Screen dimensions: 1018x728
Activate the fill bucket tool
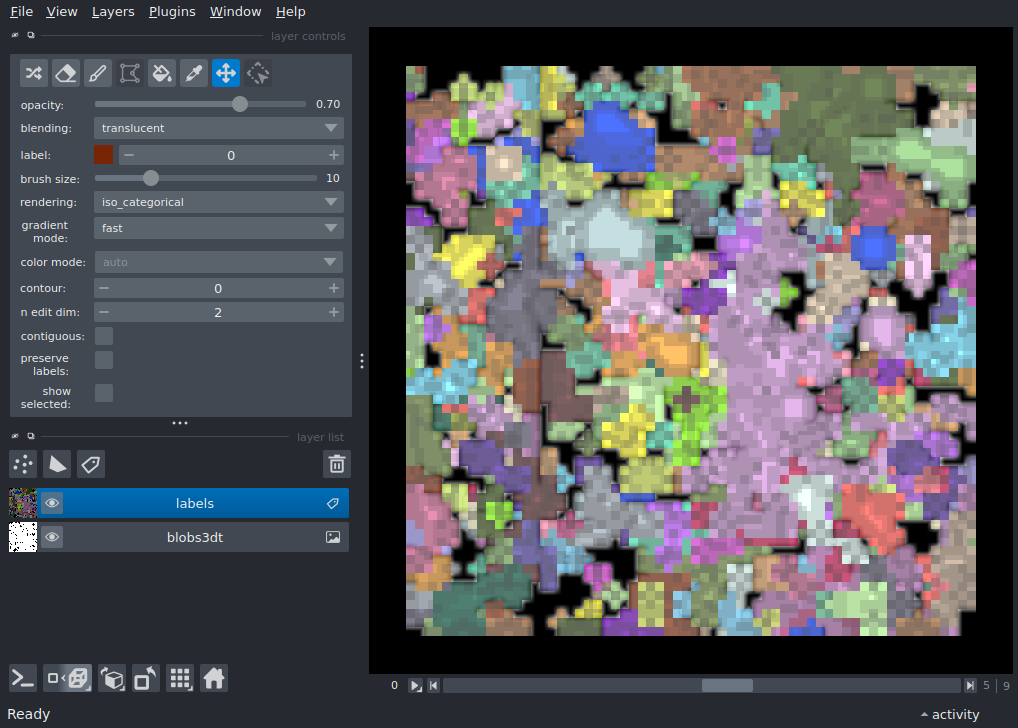pos(162,73)
